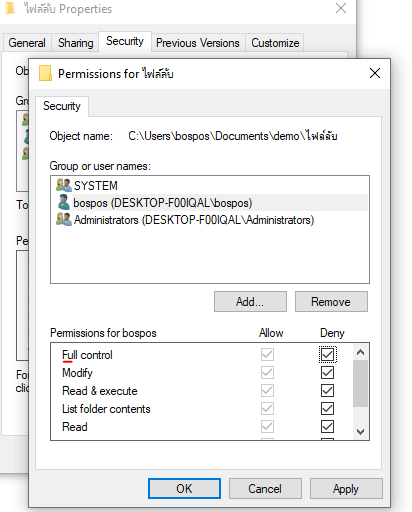Image resolution: width=412 pixels, height=512 pixels.
Task: Toggle Deny for List folder contents
Action: point(327,408)
